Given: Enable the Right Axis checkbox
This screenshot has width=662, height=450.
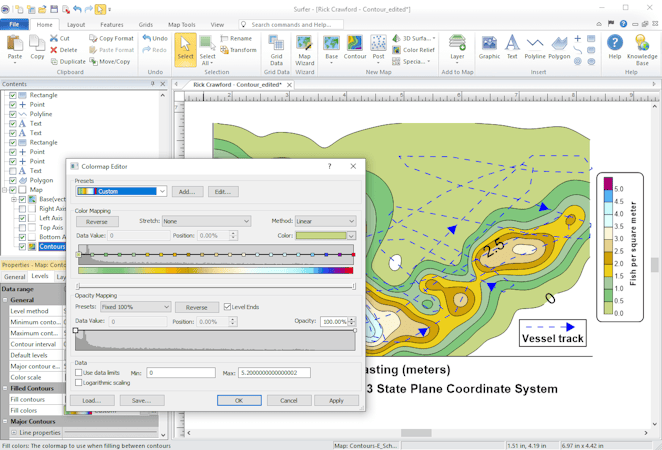Looking at the screenshot, I should (22, 209).
